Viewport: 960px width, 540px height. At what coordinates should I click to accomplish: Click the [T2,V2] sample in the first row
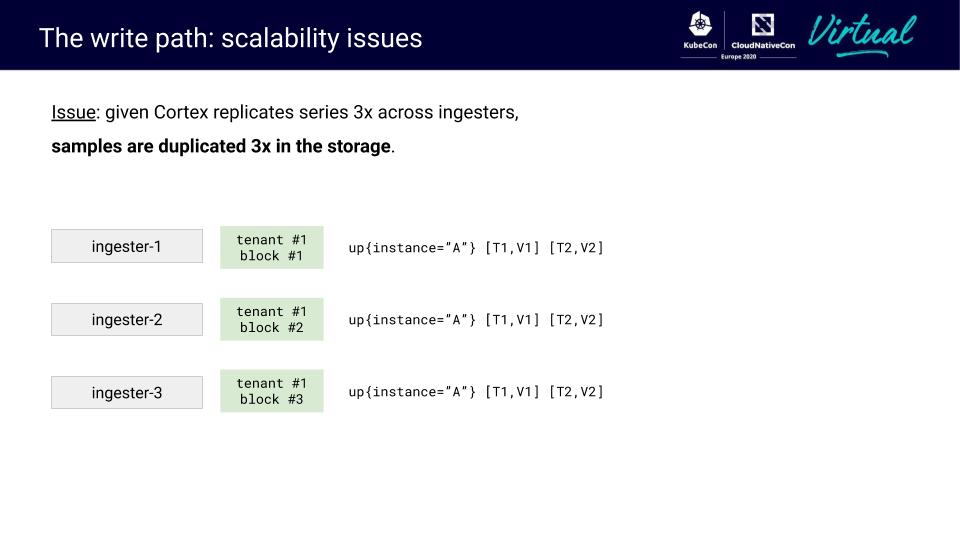[x=576, y=247]
